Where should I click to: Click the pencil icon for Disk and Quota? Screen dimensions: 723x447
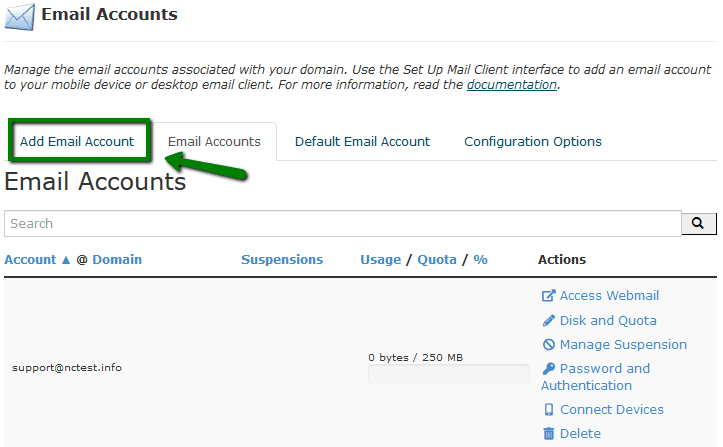(x=548, y=321)
